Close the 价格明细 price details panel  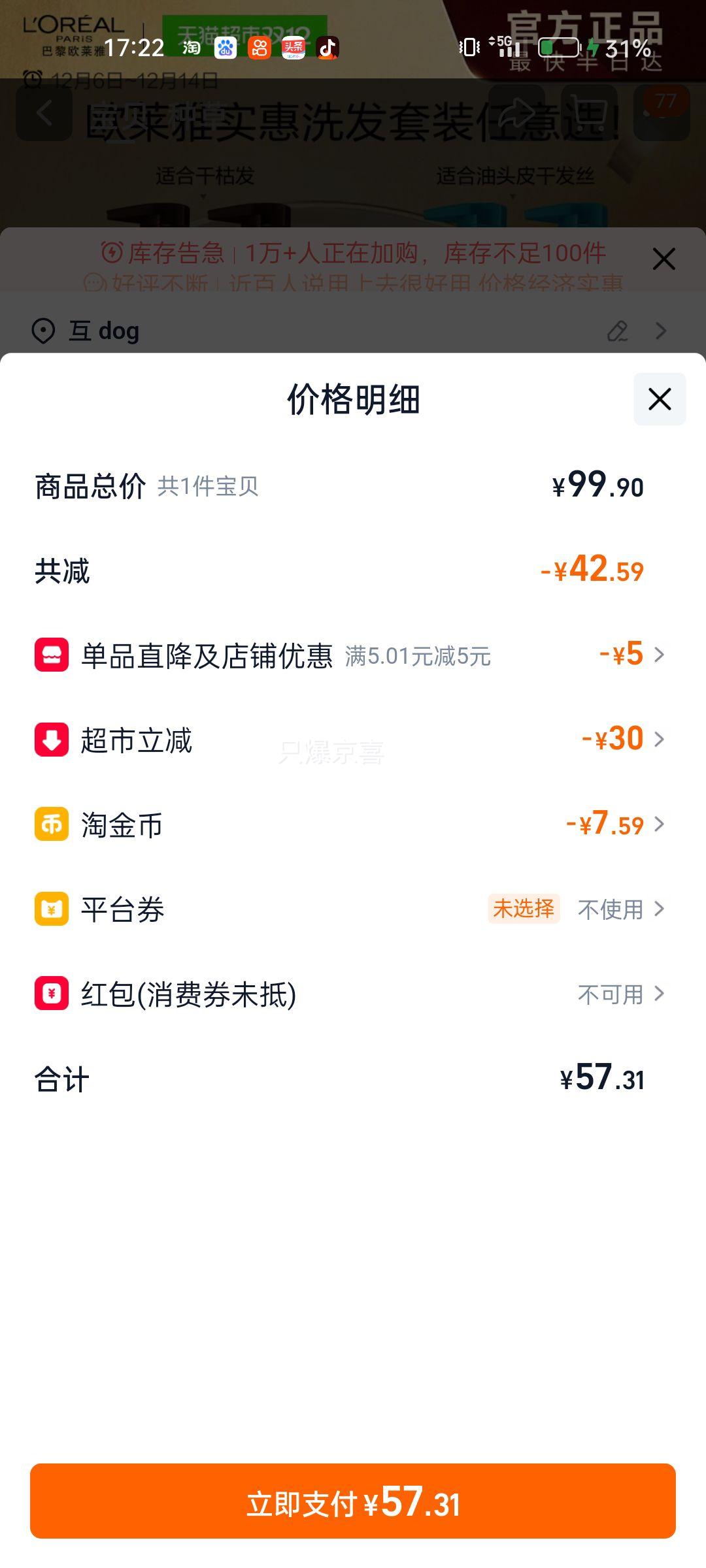click(660, 399)
